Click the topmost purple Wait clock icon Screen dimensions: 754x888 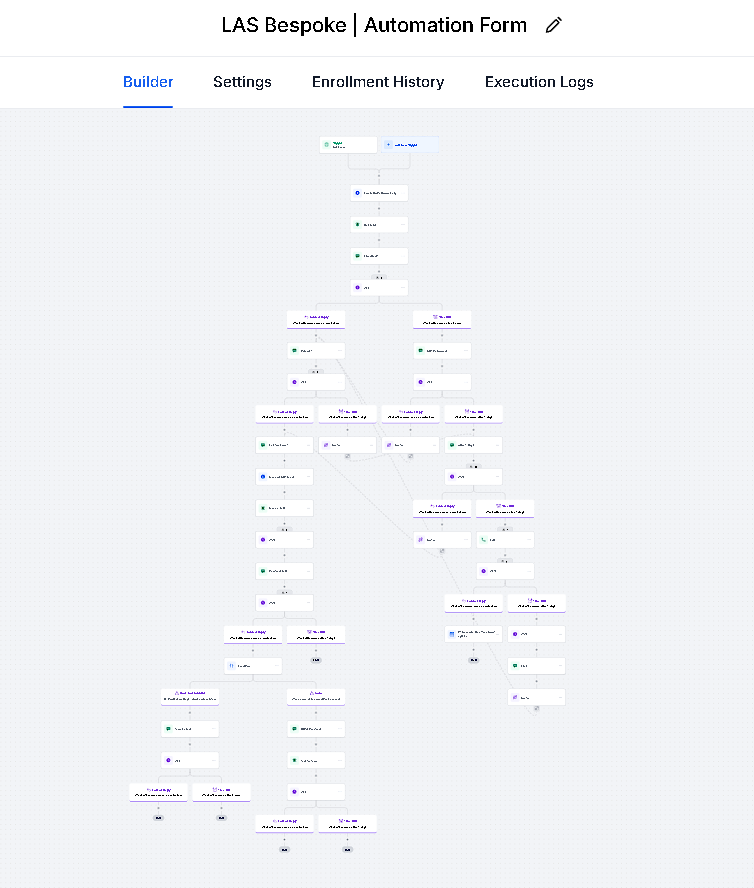click(x=357, y=287)
